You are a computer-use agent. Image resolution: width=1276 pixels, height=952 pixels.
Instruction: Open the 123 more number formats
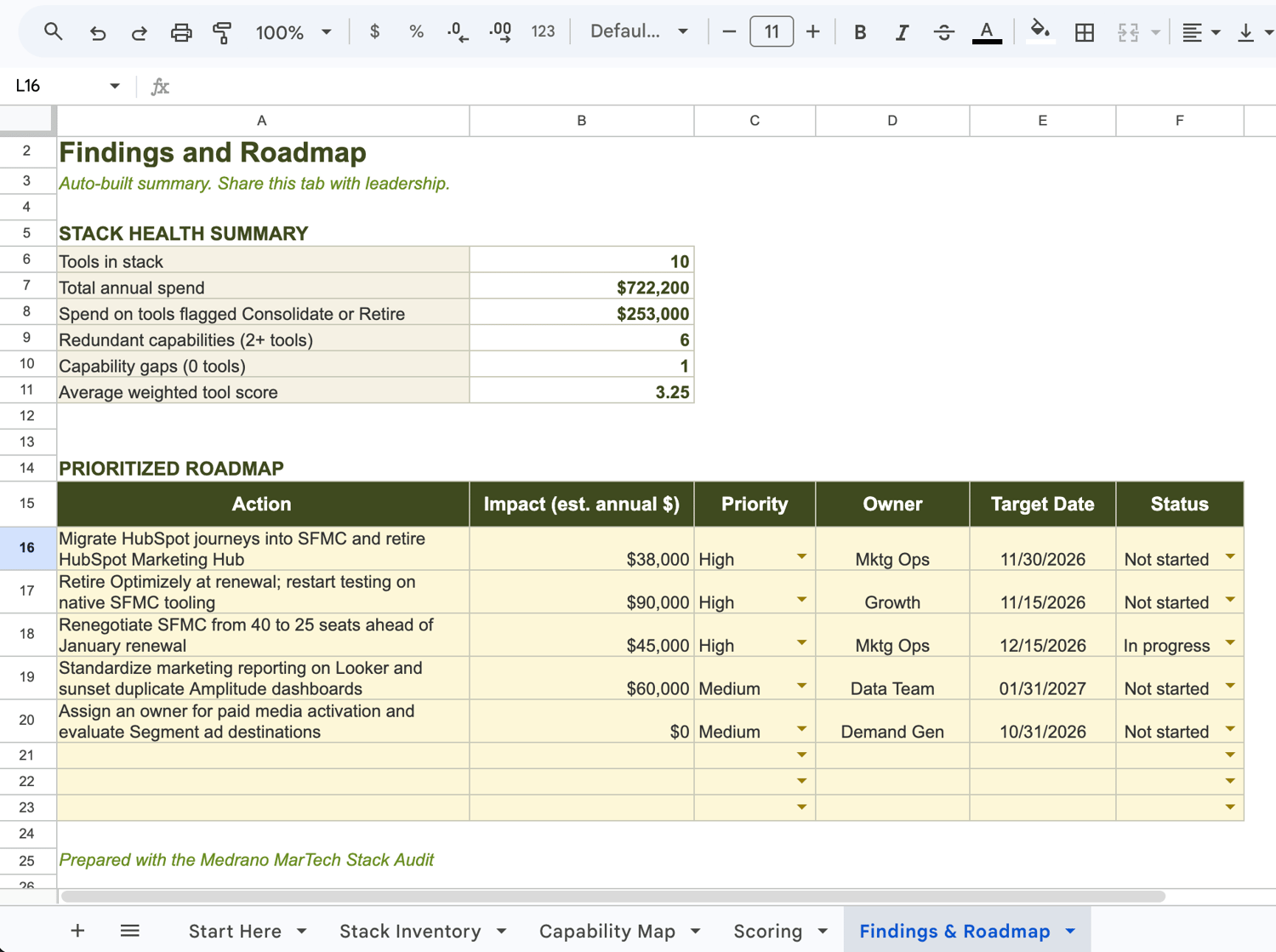pyautogui.click(x=543, y=32)
